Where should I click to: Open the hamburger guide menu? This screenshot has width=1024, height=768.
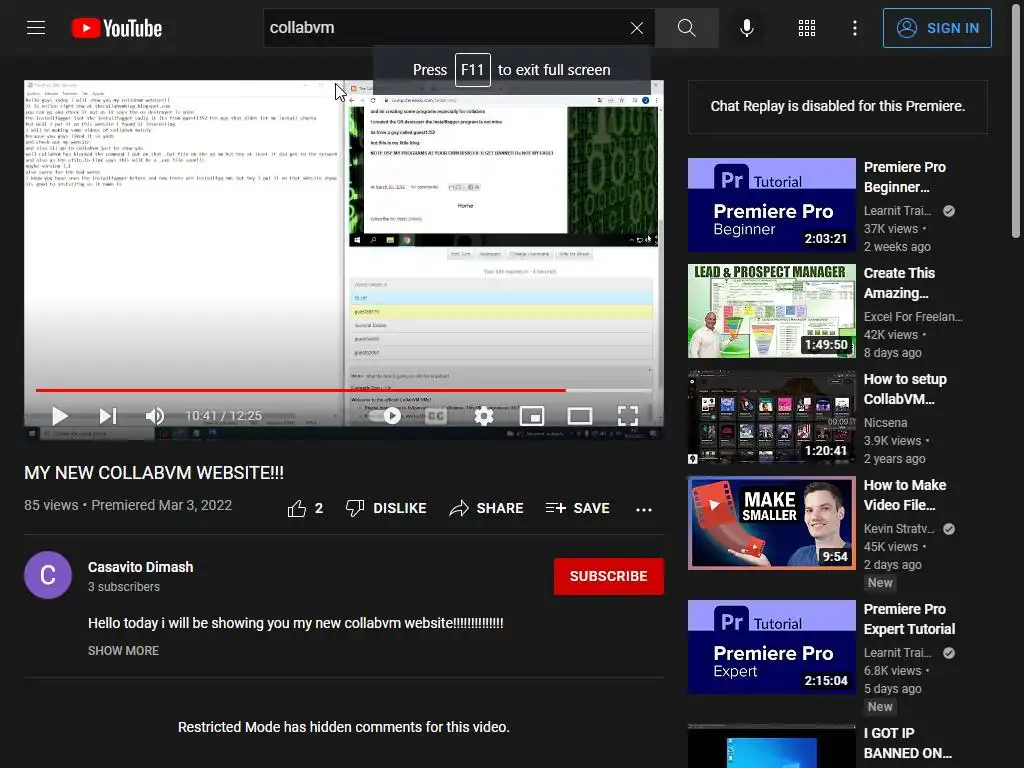36,28
